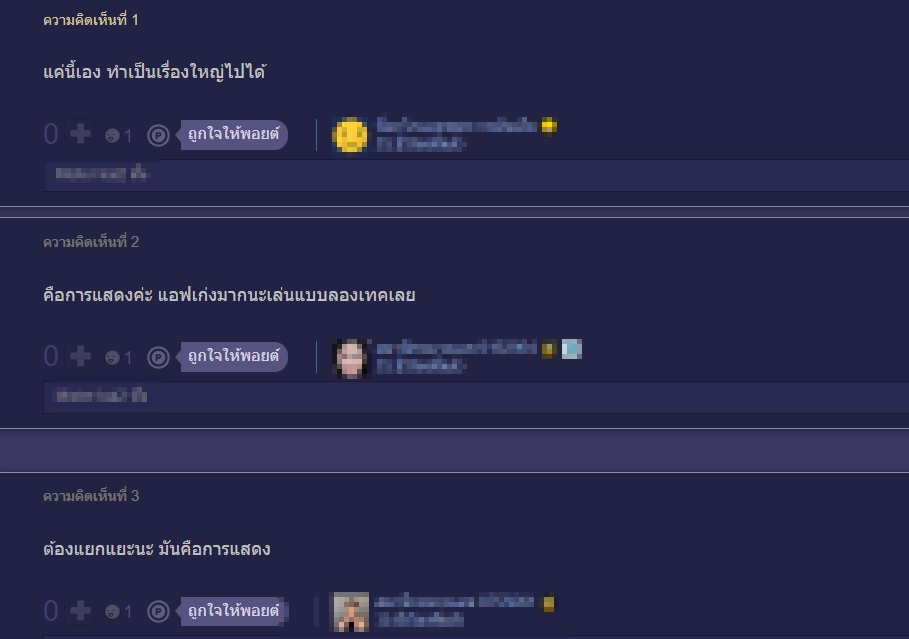Image resolution: width=909 pixels, height=639 pixels.
Task: Upvote comment 3 with the plus icon
Action: coord(80,611)
